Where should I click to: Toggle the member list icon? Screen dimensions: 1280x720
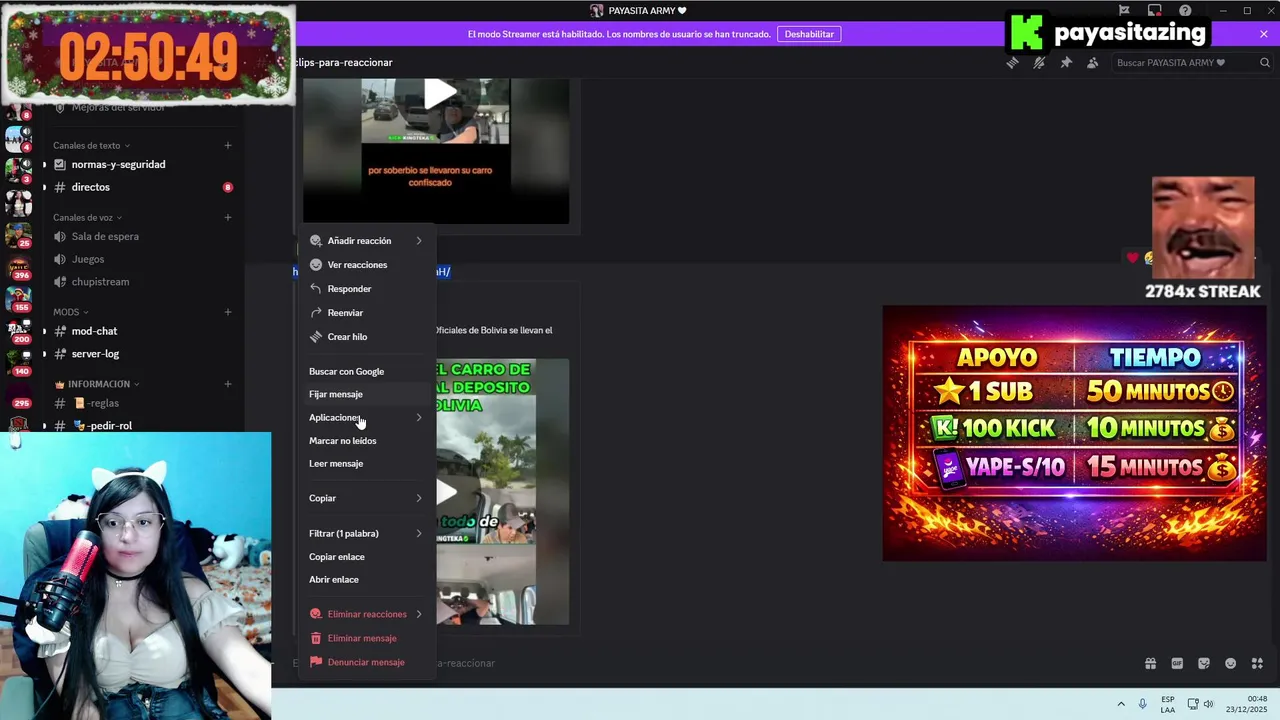[1092, 62]
